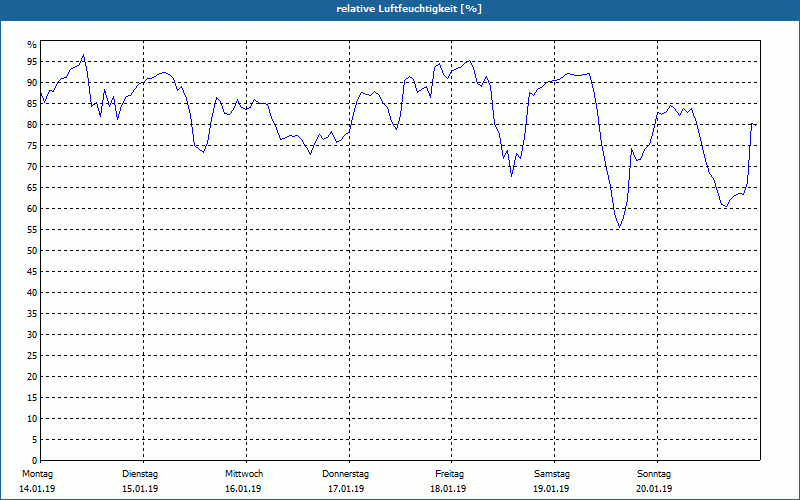The height and width of the screenshot is (500, 800).
Task: Click the y-axis value 40
Action: [32, 292]
